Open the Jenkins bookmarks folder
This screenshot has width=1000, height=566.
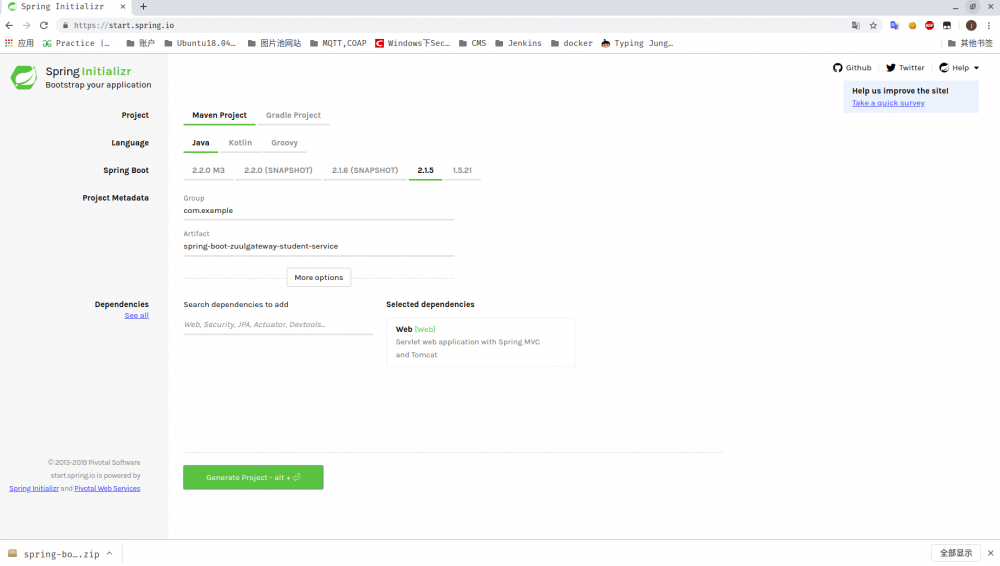[518, 43]
